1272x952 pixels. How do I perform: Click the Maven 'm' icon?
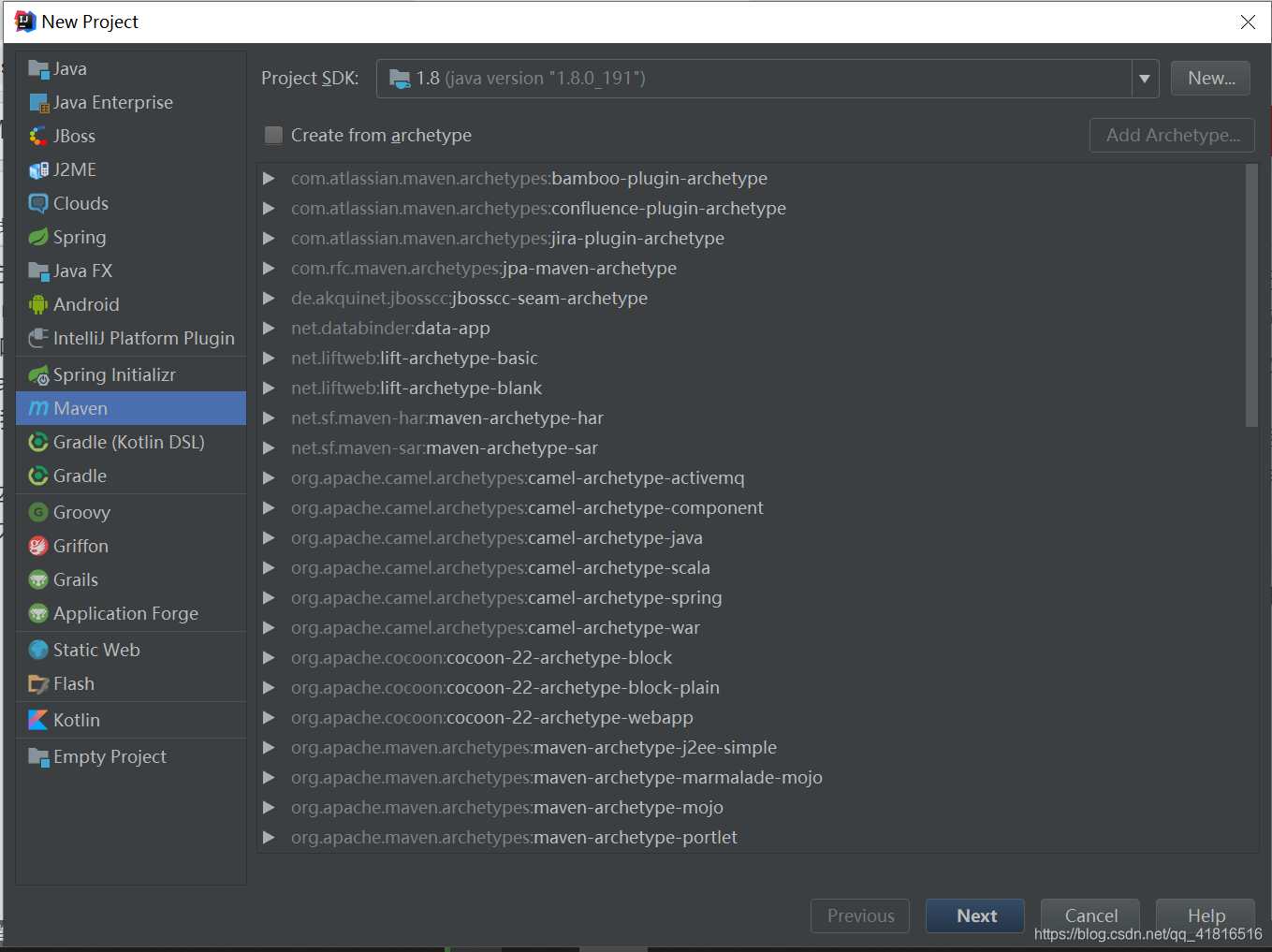(x=38, y=408)
